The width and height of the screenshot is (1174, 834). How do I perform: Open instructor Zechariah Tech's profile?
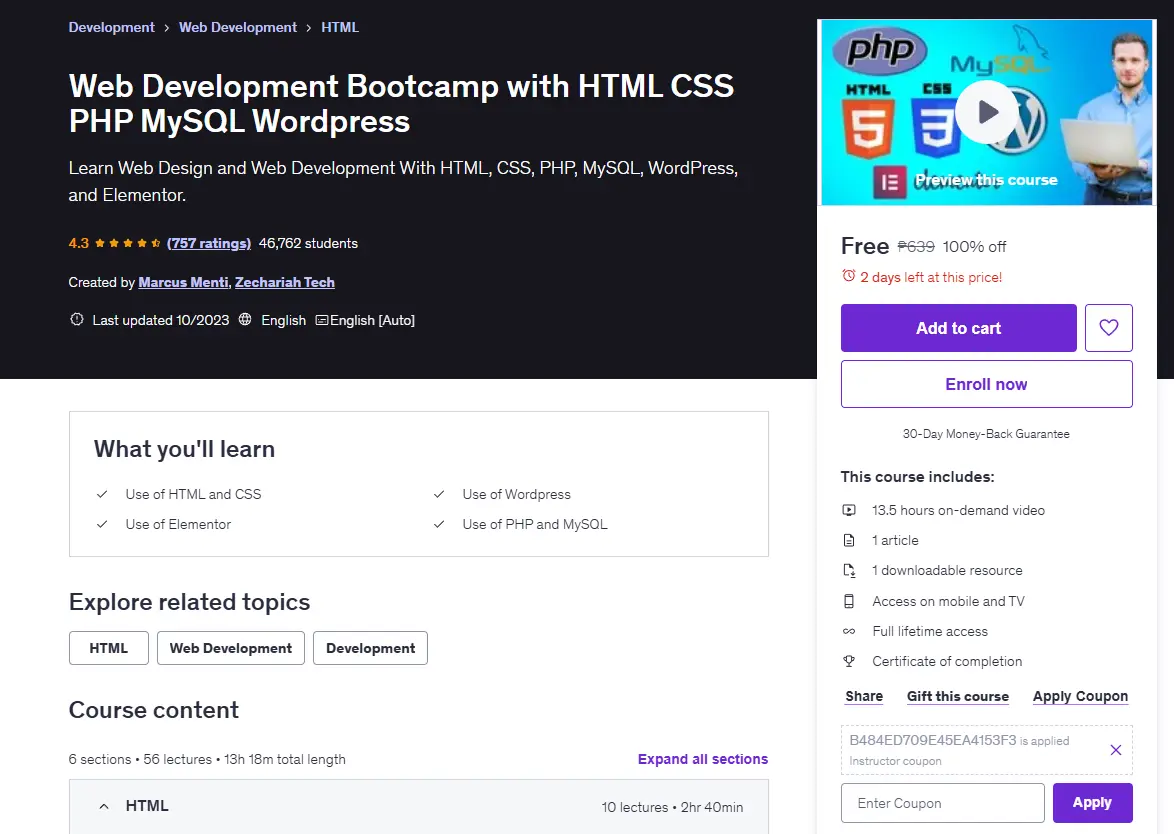(x=285, y=282)
